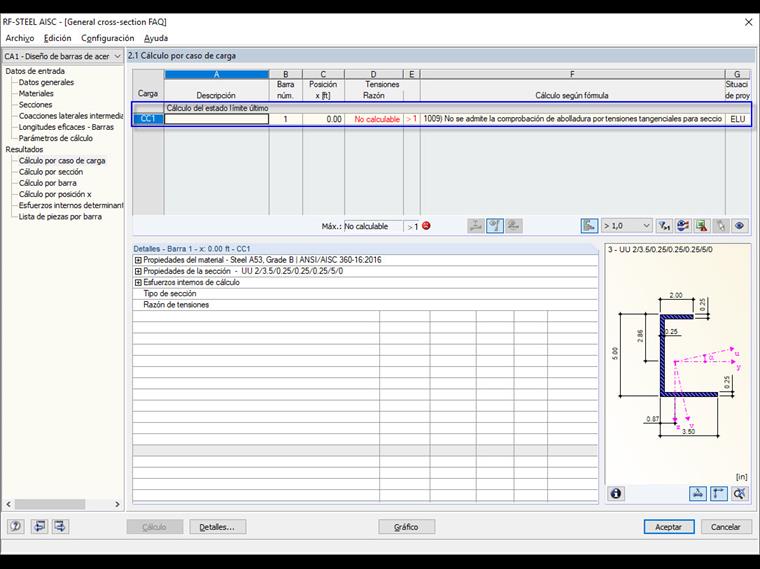Expand Propiedades del material row
The width and height of the screenshot is (760, 569).
tap(138, 260)
